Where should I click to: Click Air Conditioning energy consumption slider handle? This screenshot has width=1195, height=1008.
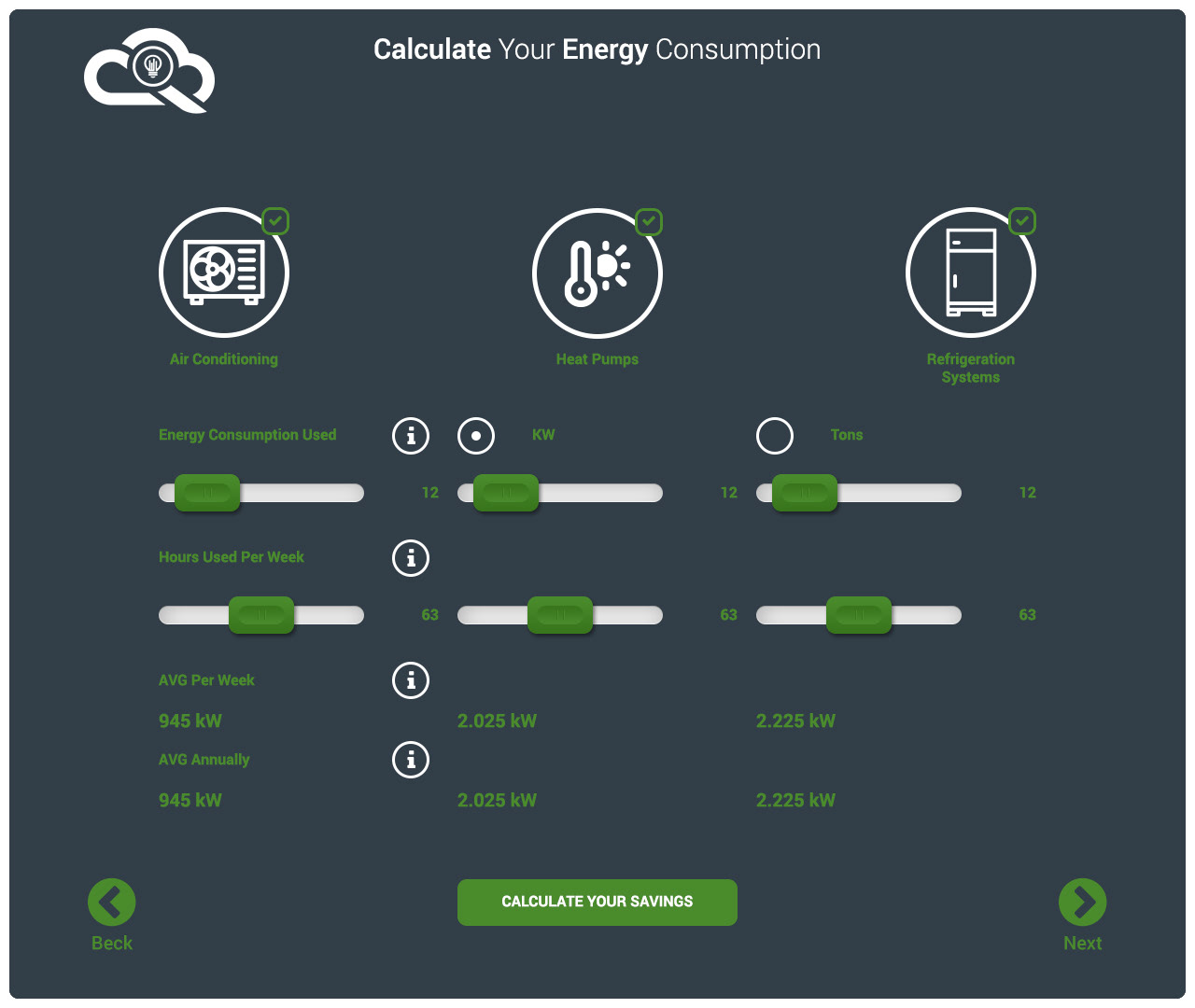coord(208,493)
